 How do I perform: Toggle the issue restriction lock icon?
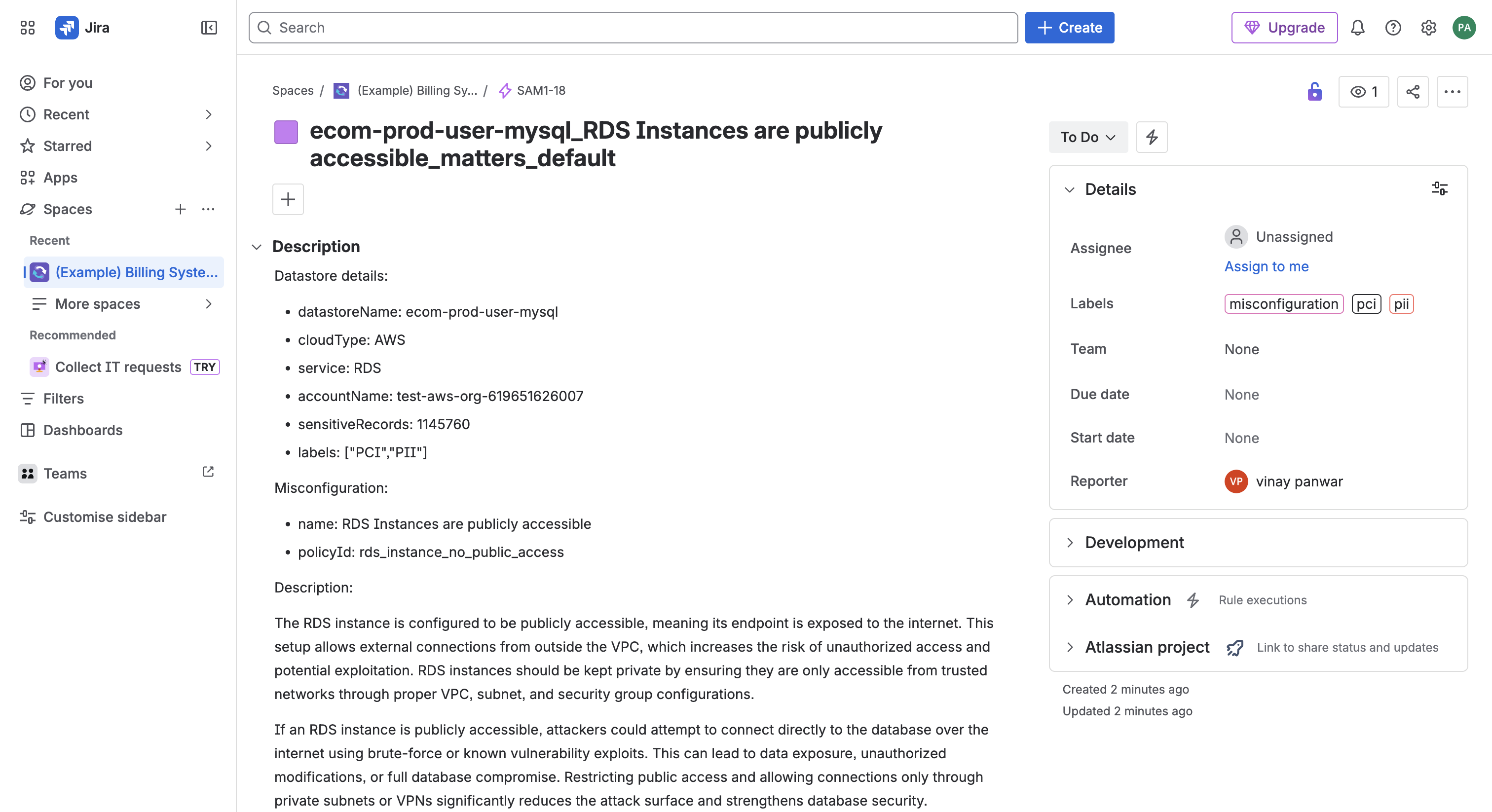tap(1314, 91)
